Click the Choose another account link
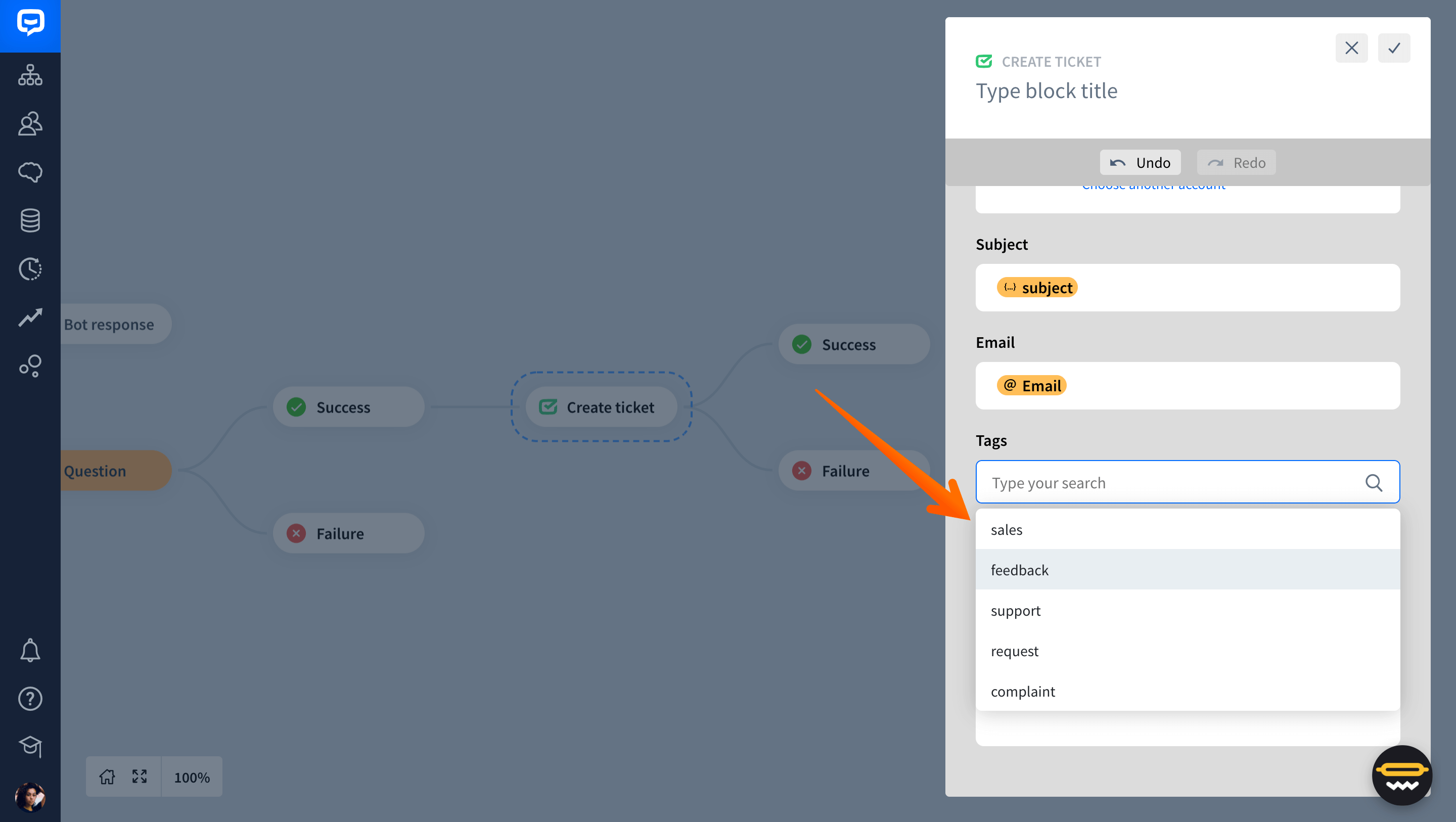Viewport: 1456px width, 822px height. (1154, 187)
